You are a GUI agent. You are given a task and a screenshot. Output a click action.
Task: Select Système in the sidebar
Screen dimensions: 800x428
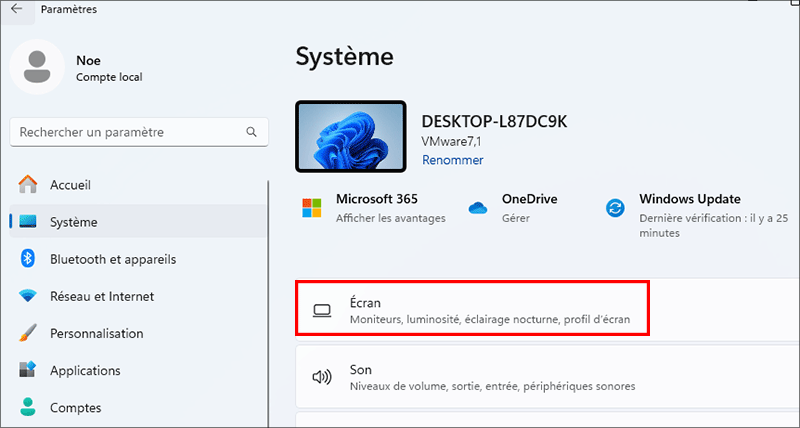(73, 222)
